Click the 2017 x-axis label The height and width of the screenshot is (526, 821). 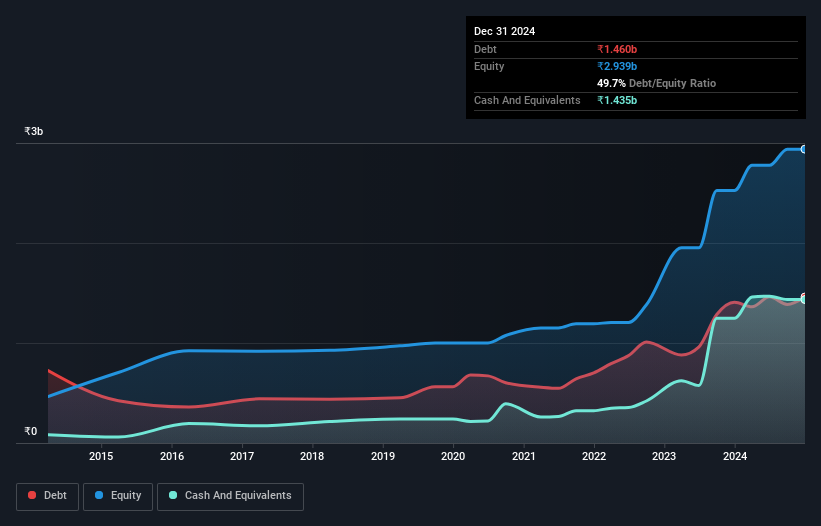click(242, 456)
